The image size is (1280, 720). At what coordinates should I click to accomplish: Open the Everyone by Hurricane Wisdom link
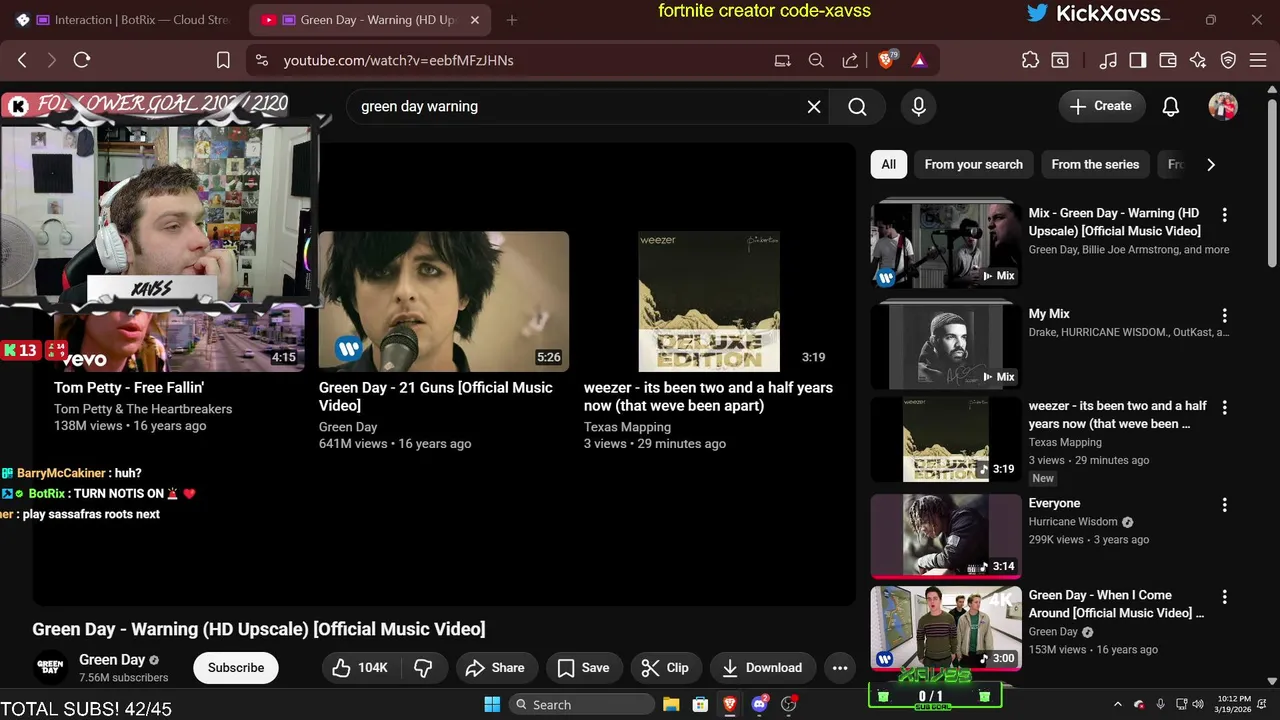click(x=1054, y=503)
